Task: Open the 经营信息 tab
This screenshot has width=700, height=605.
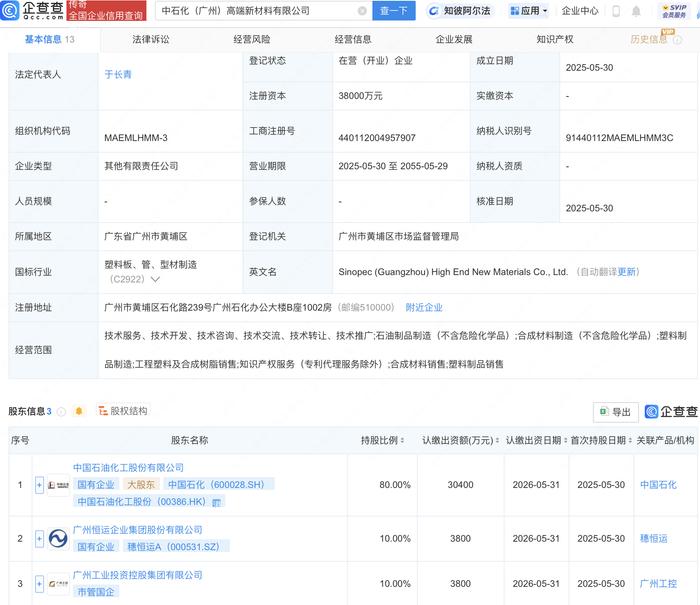Action: [353, 40]
